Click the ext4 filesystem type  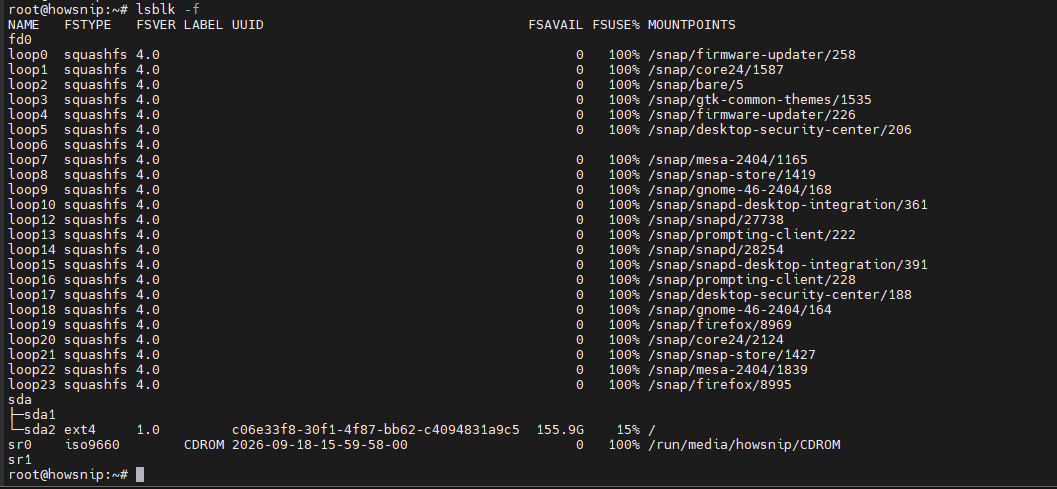[80, 430]
